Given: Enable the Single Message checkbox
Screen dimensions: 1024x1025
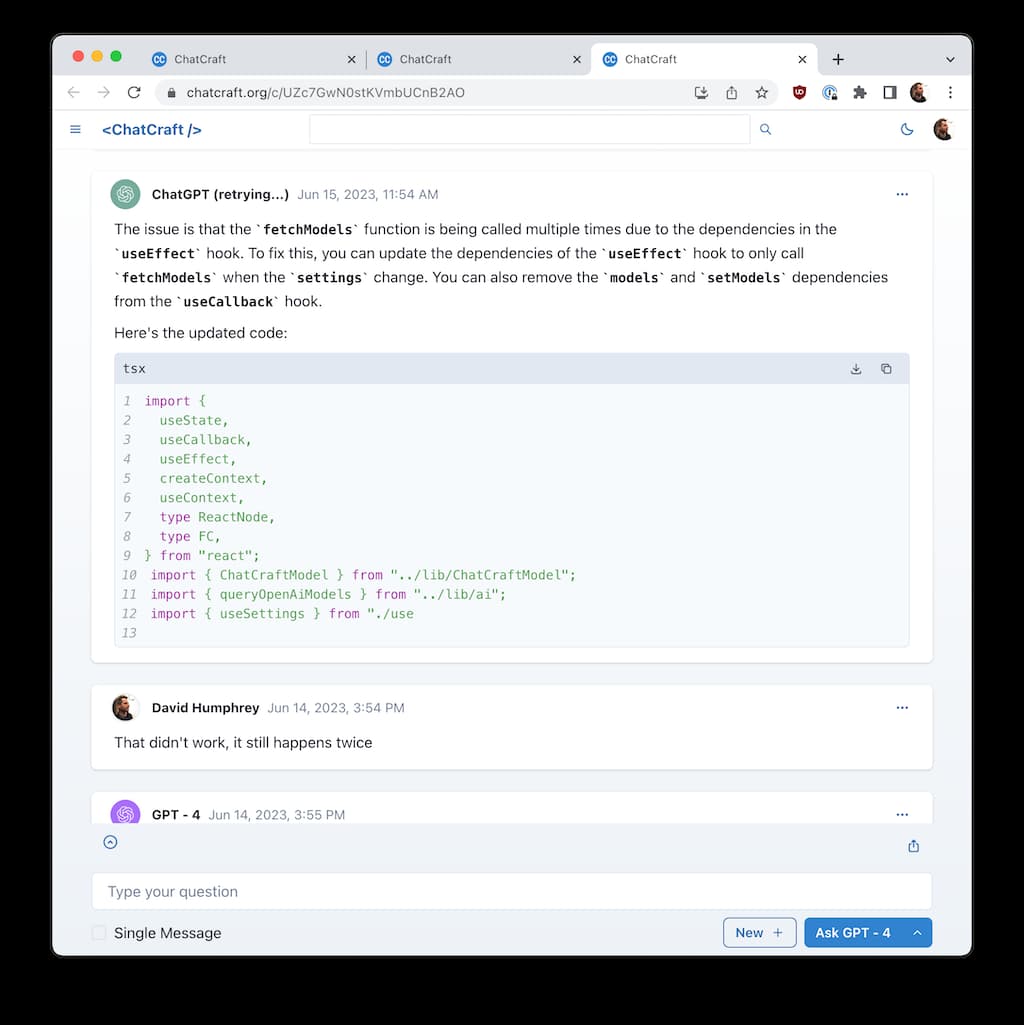Looking at the screenshot, I should [x=99, y=933].
